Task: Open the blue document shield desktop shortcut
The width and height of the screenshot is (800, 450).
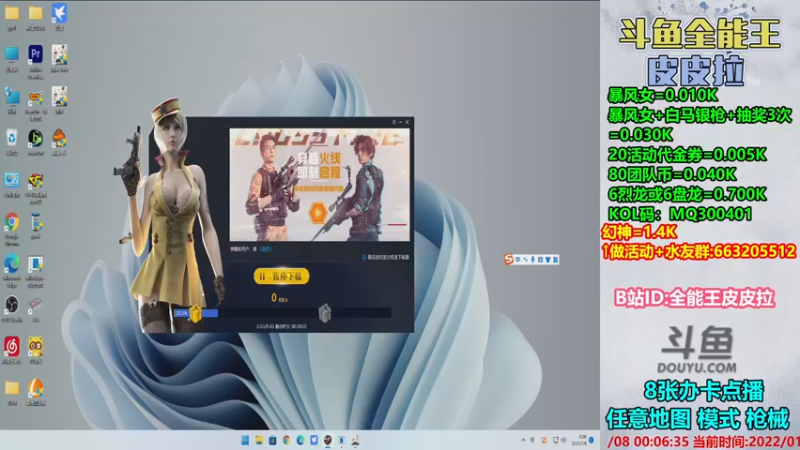Action: 35,264
